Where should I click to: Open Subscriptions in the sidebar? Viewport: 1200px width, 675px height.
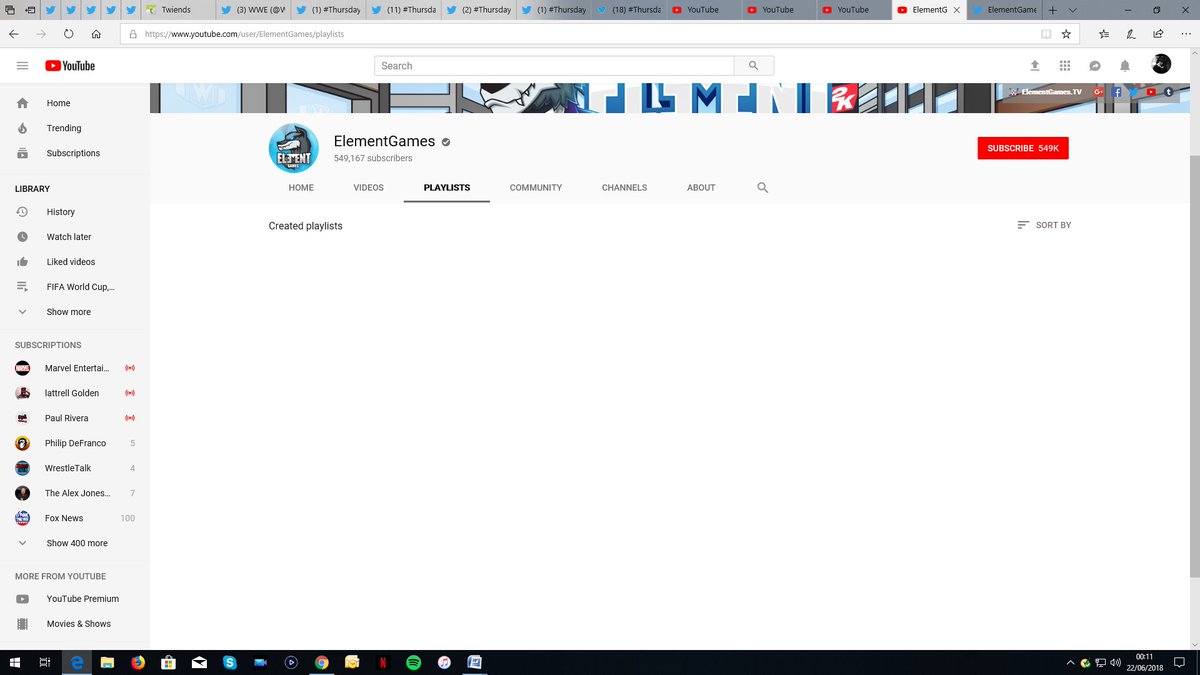75,153
